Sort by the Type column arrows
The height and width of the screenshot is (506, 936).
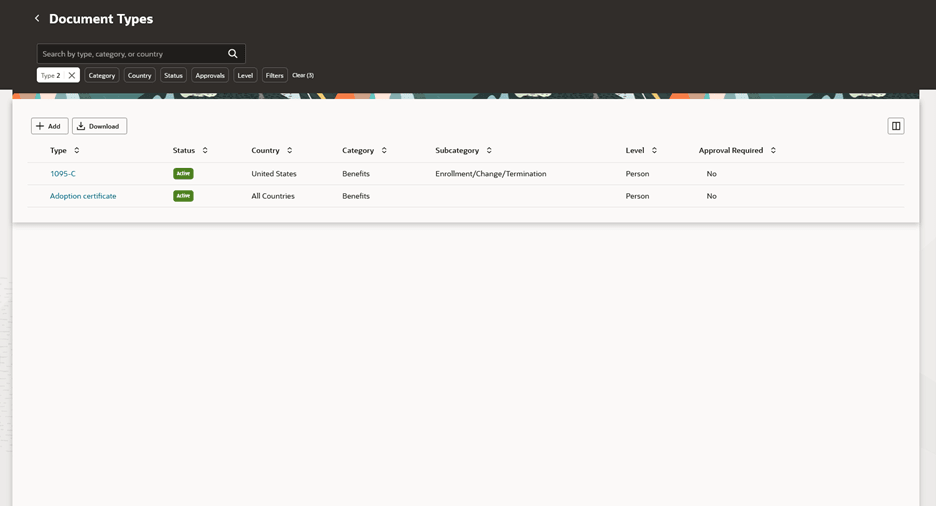[76, 150]
